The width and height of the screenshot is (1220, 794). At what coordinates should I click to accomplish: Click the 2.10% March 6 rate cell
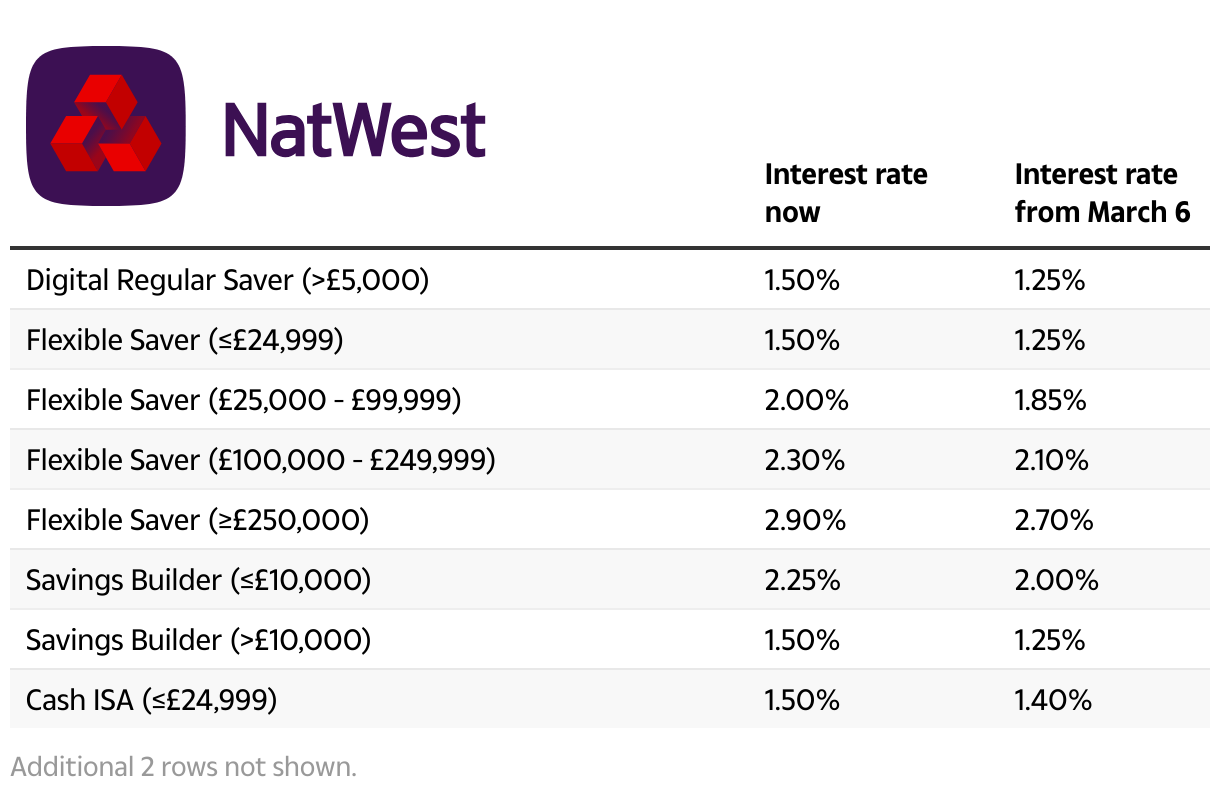(x=1052, y=461)
